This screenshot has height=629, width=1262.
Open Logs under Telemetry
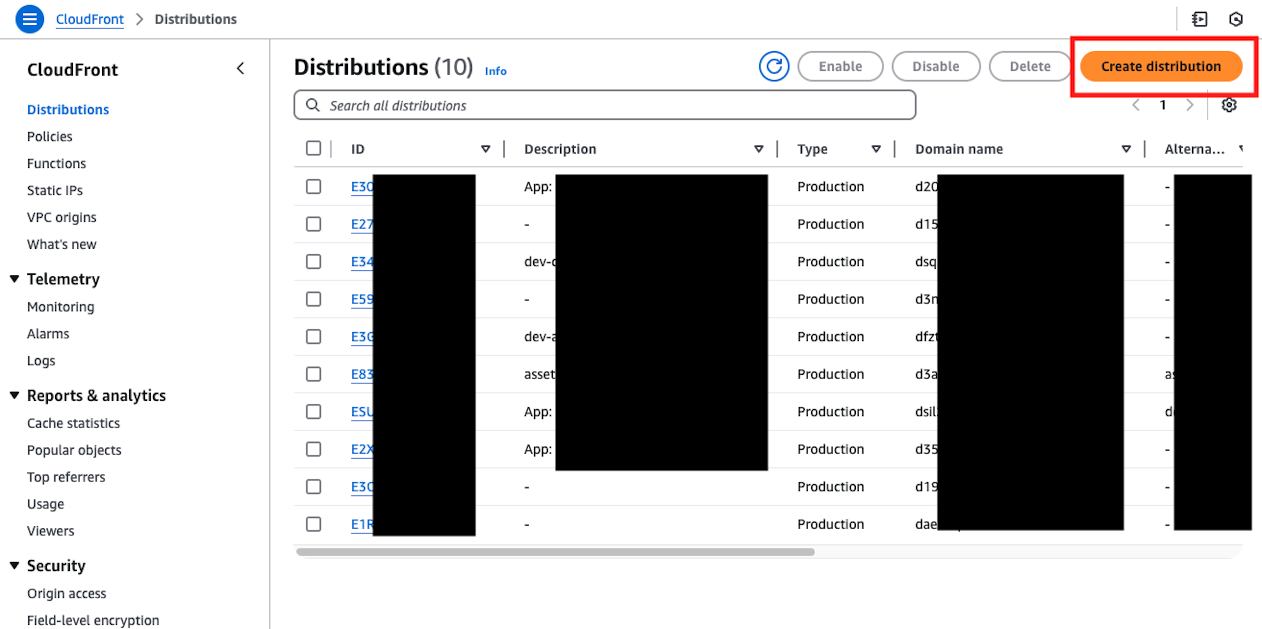pyautogui.click(x=41, y=361)
